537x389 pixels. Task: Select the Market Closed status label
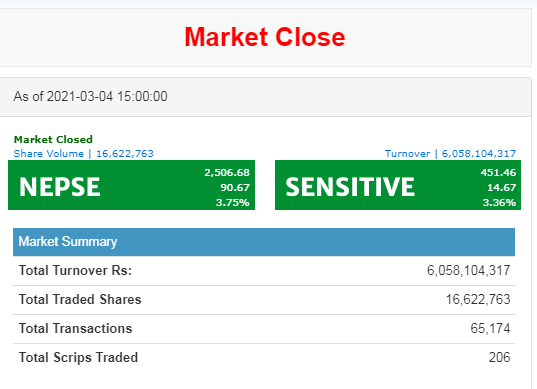click(x=53, y=139)
